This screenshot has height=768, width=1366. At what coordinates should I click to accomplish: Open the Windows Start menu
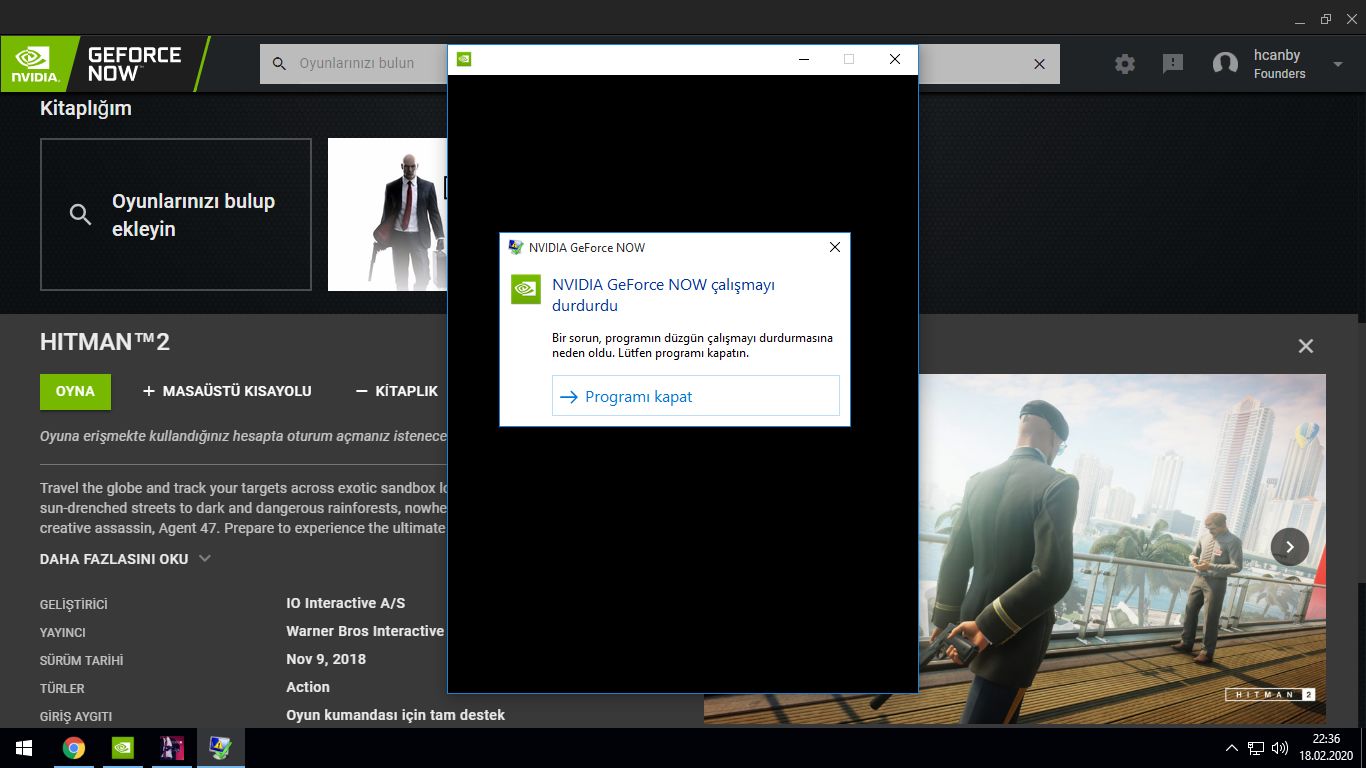click(x=24, y=748)
